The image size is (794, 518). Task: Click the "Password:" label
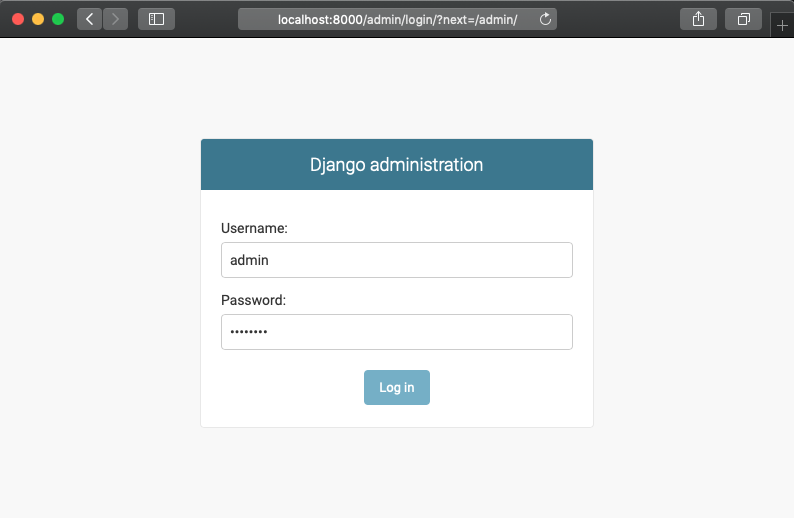click(253, 300)
